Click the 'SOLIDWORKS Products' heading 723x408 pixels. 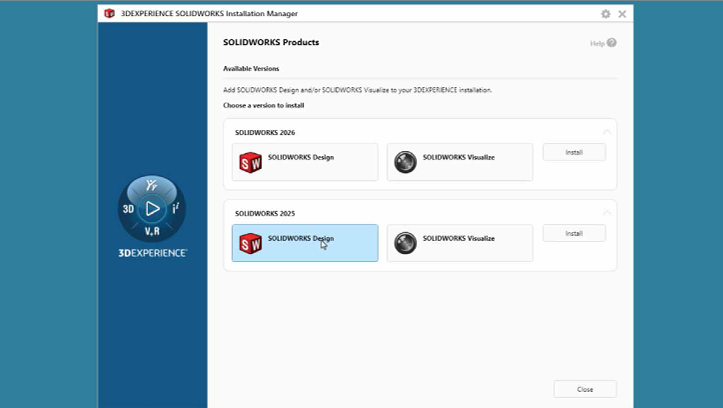click(x=271, y=42)
